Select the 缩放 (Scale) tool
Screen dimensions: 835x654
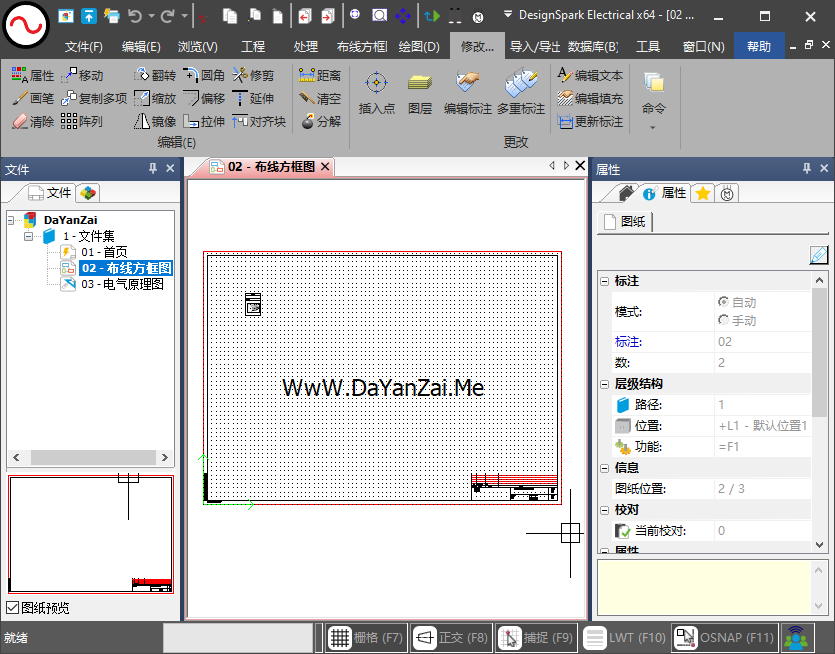coord(155,99)
